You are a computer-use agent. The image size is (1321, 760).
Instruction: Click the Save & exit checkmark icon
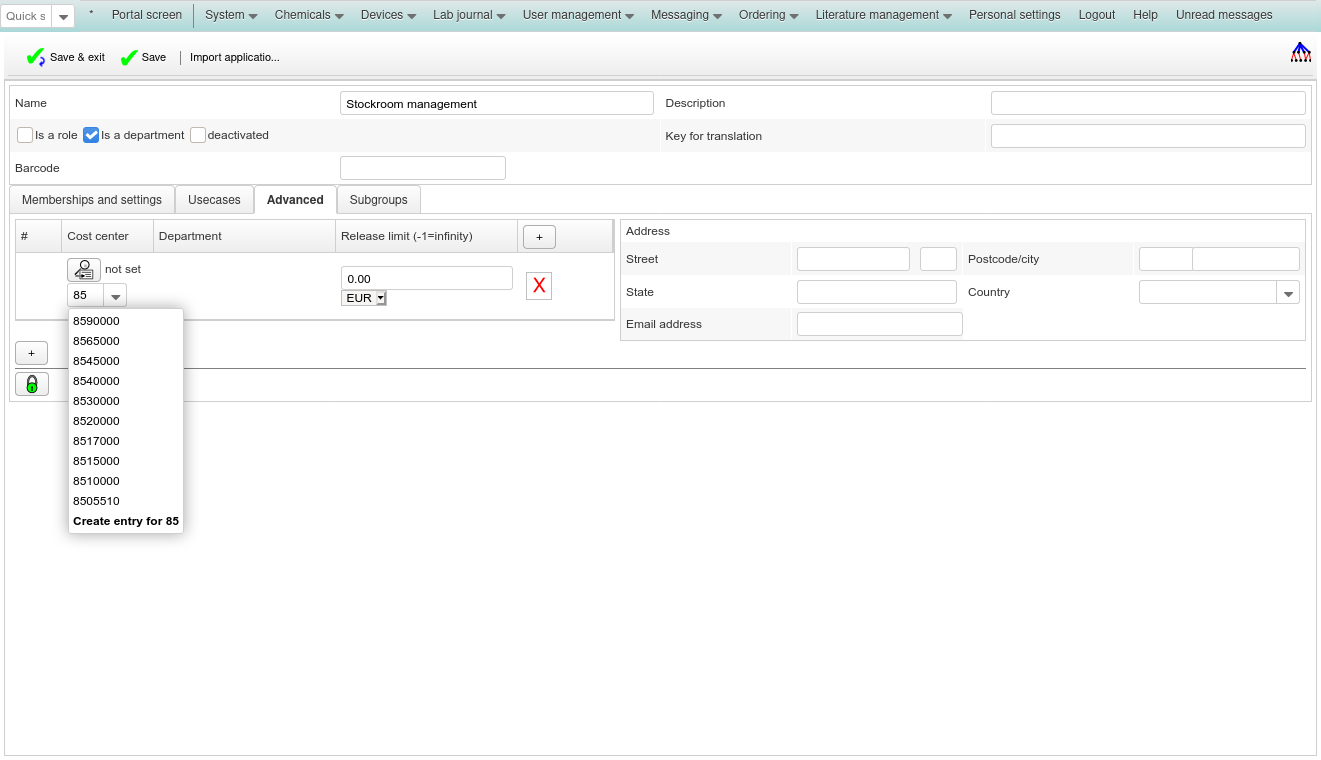[x=35, y=58]
